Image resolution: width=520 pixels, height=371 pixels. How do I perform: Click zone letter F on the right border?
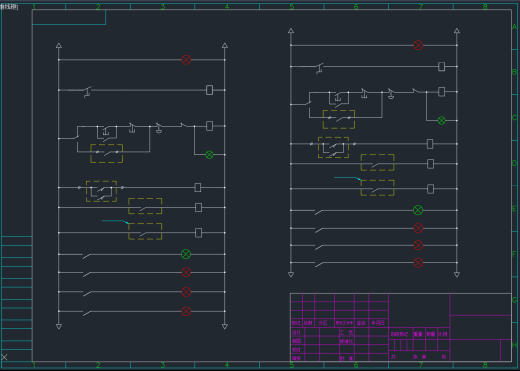tap(515, 254)
